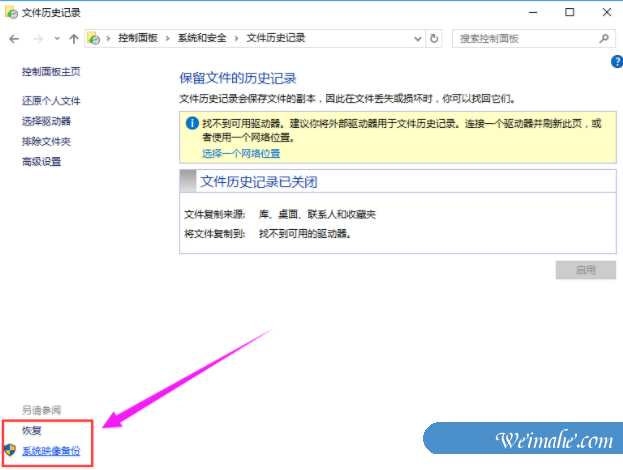Open 排除文件夹 link
The image size is (623, 470).
46,141
